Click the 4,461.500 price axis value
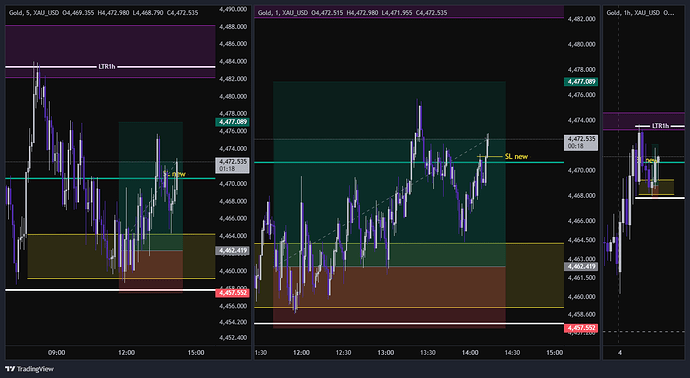 [581, 278]
